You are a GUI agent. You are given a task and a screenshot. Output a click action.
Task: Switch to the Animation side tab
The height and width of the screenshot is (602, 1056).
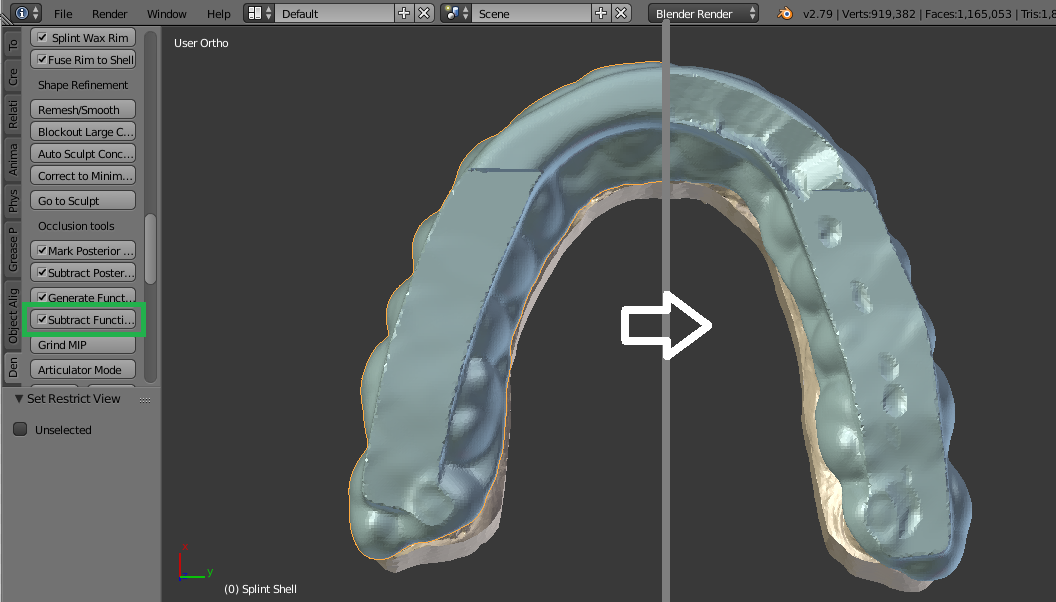pyautogui.click(x=12, y=158)
